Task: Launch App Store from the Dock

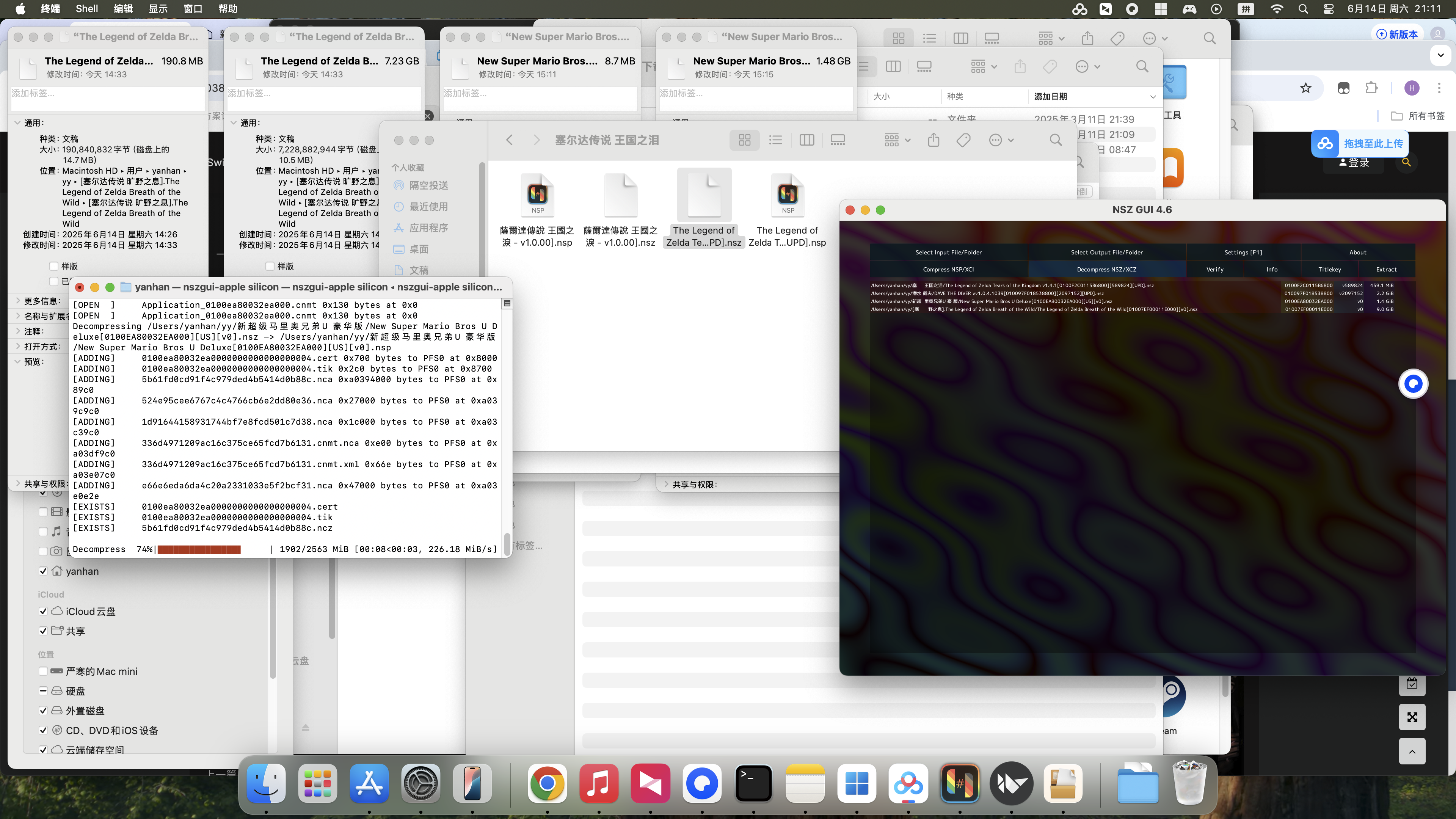Action: tap(369, 783)
